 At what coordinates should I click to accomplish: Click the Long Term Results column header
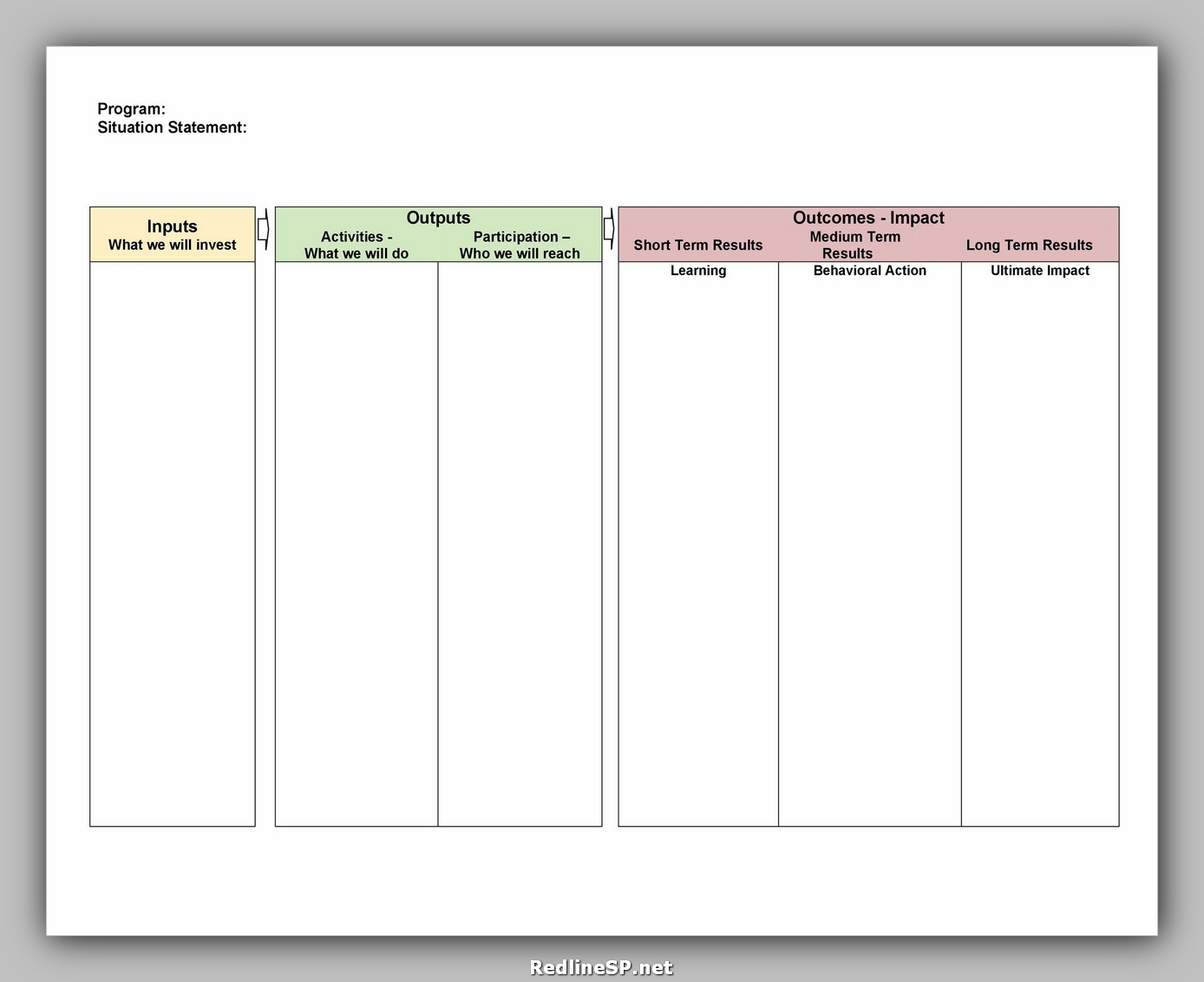pos(1029,245)
